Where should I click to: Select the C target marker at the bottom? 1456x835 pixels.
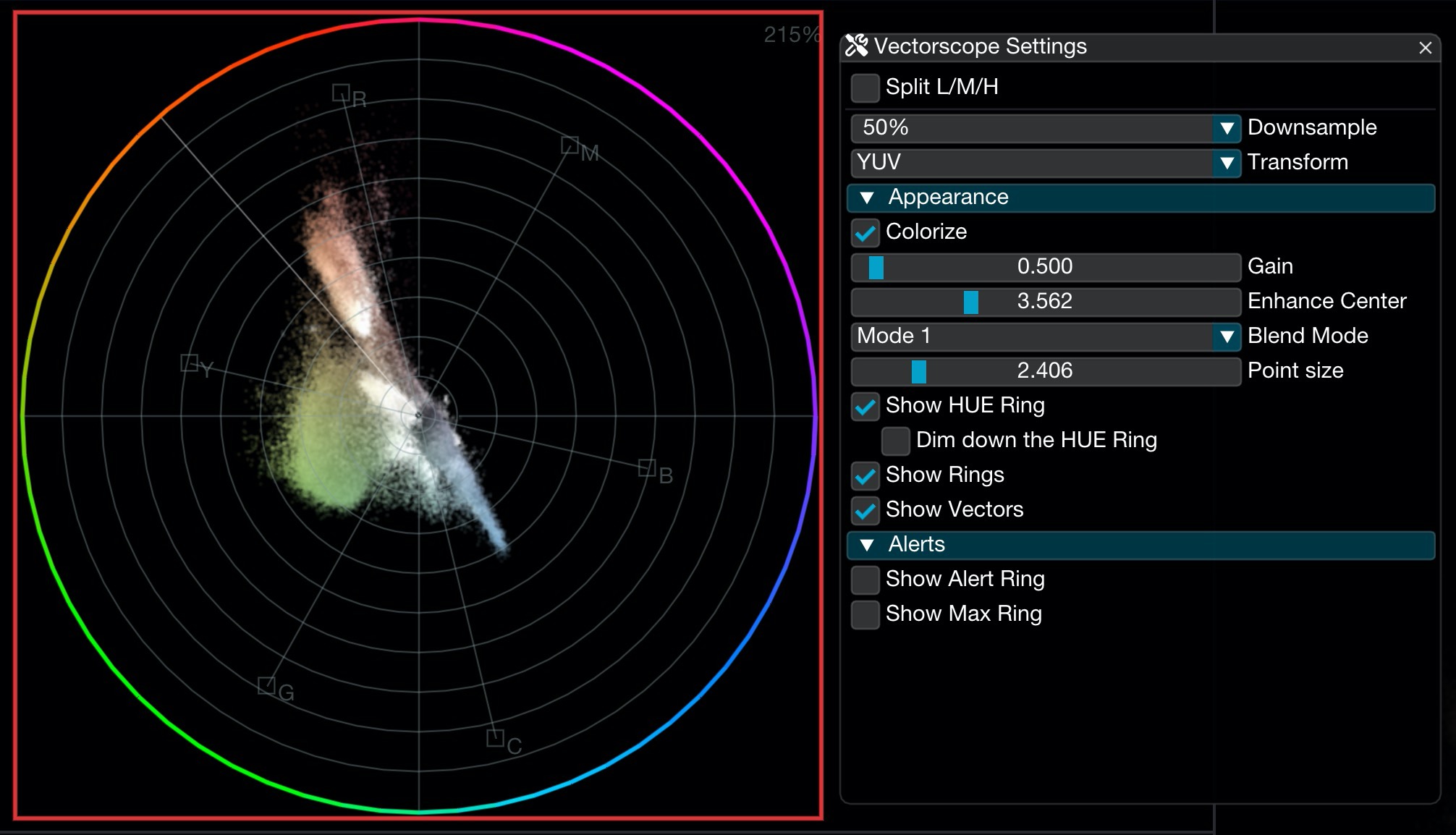coord(496,737)
